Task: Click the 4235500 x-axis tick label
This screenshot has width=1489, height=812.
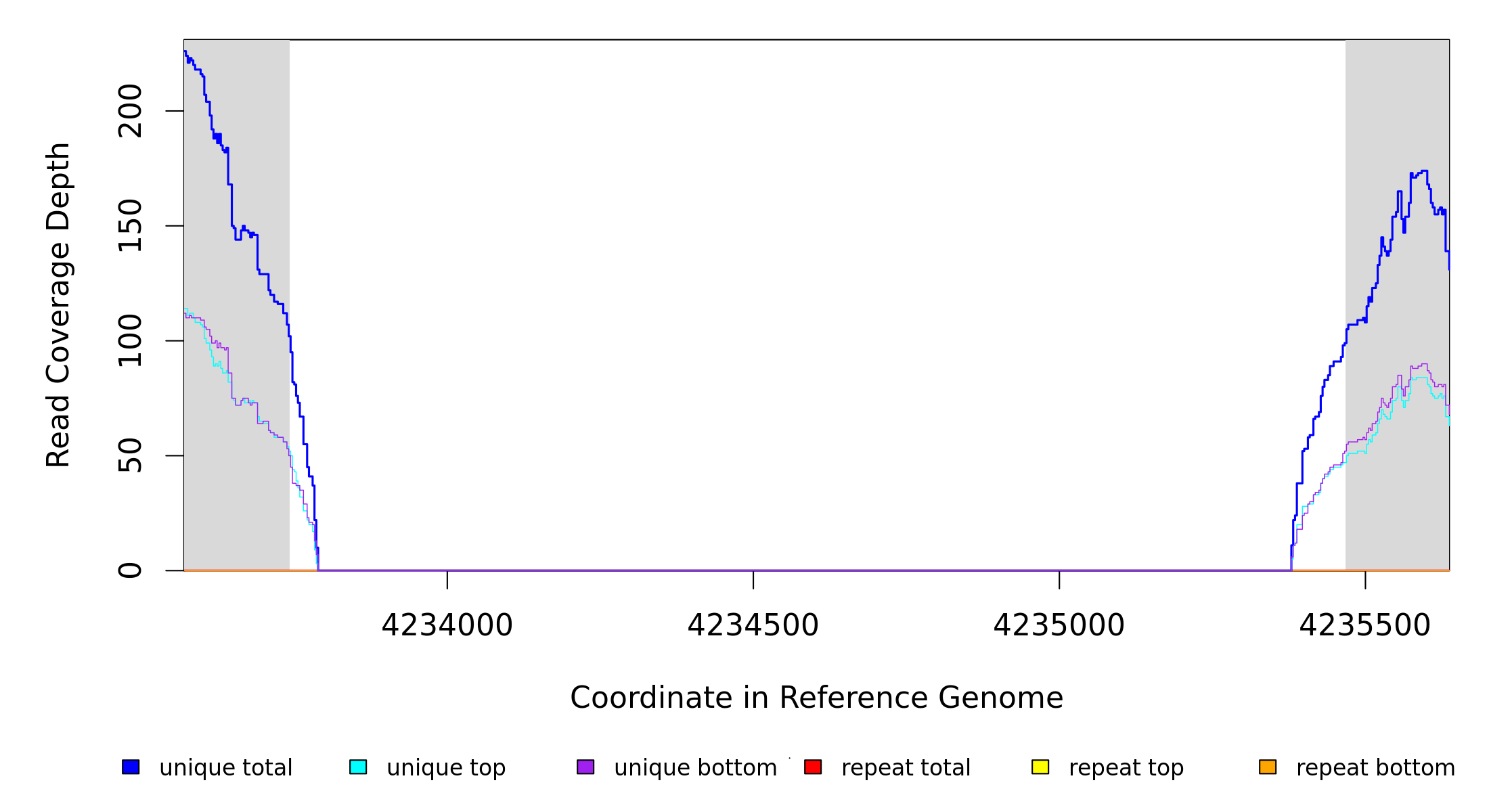Action: (1364, 625)
